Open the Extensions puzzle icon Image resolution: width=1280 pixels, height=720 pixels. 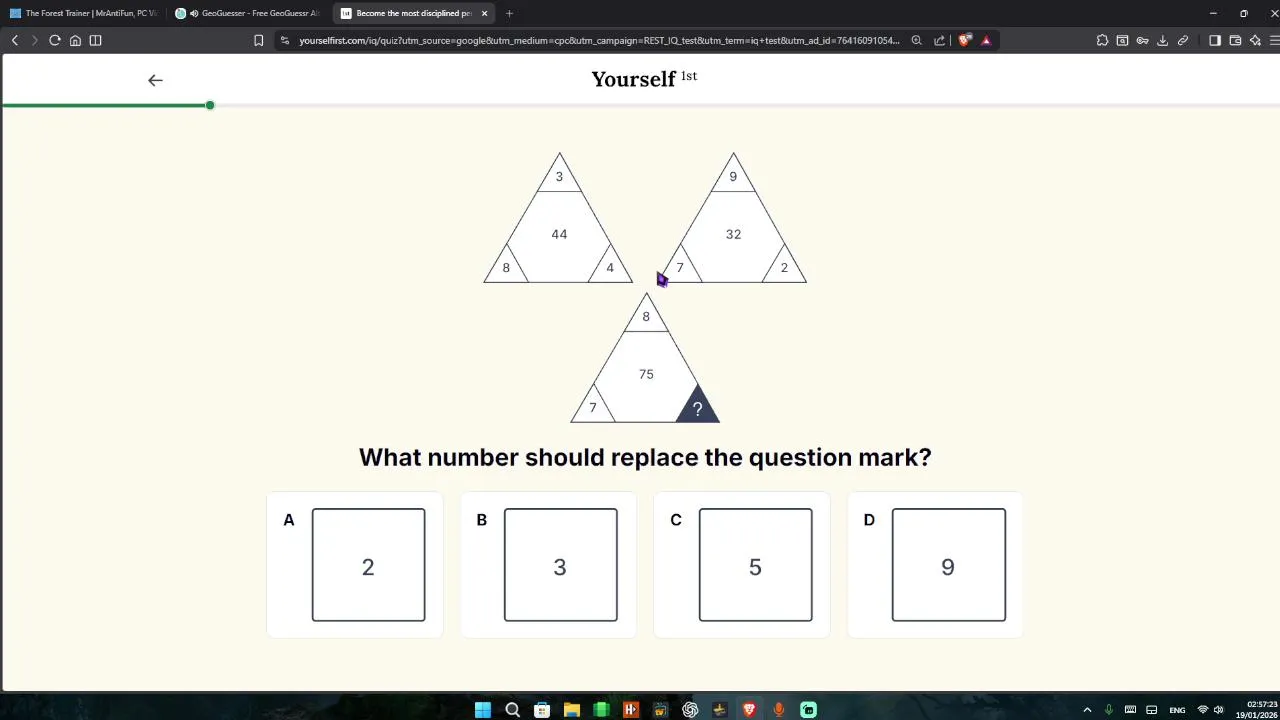click(x=1102, y=40)
